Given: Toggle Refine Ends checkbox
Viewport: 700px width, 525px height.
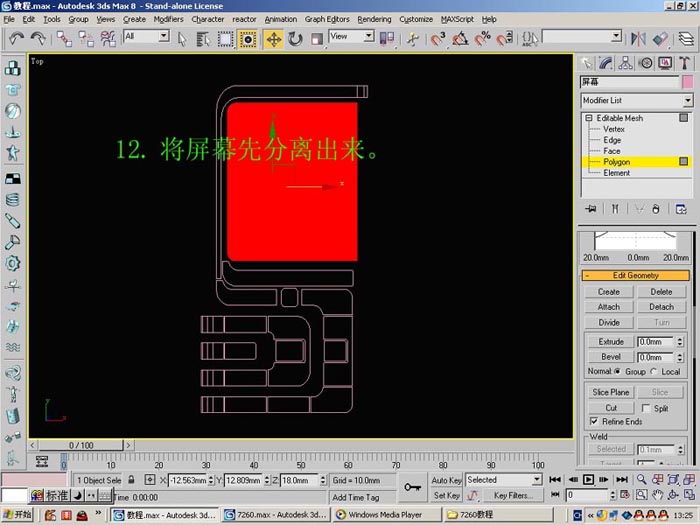Looking at the screenshot, I should (594, 421).
